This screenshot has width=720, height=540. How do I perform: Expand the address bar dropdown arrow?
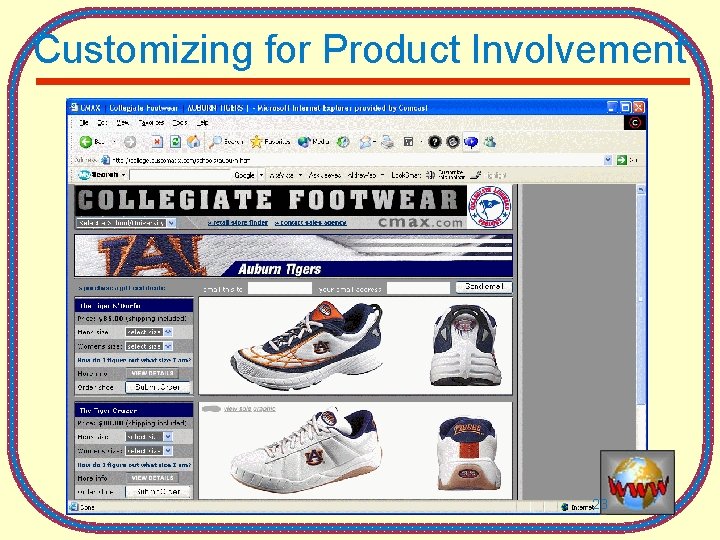point(608,160)
